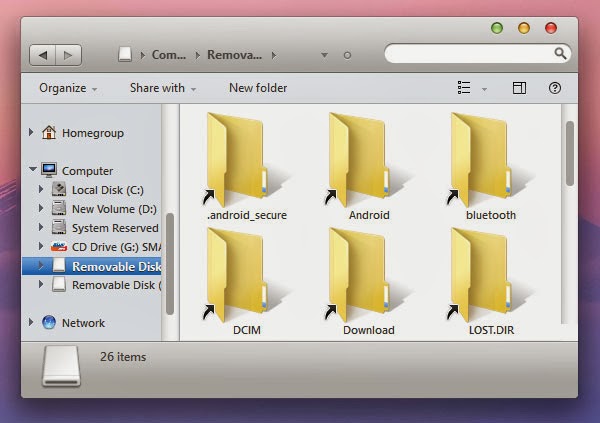Click the drive icon in address bar
The width and height of the screenshot is (600, 423).
click(x=125, y=54)
